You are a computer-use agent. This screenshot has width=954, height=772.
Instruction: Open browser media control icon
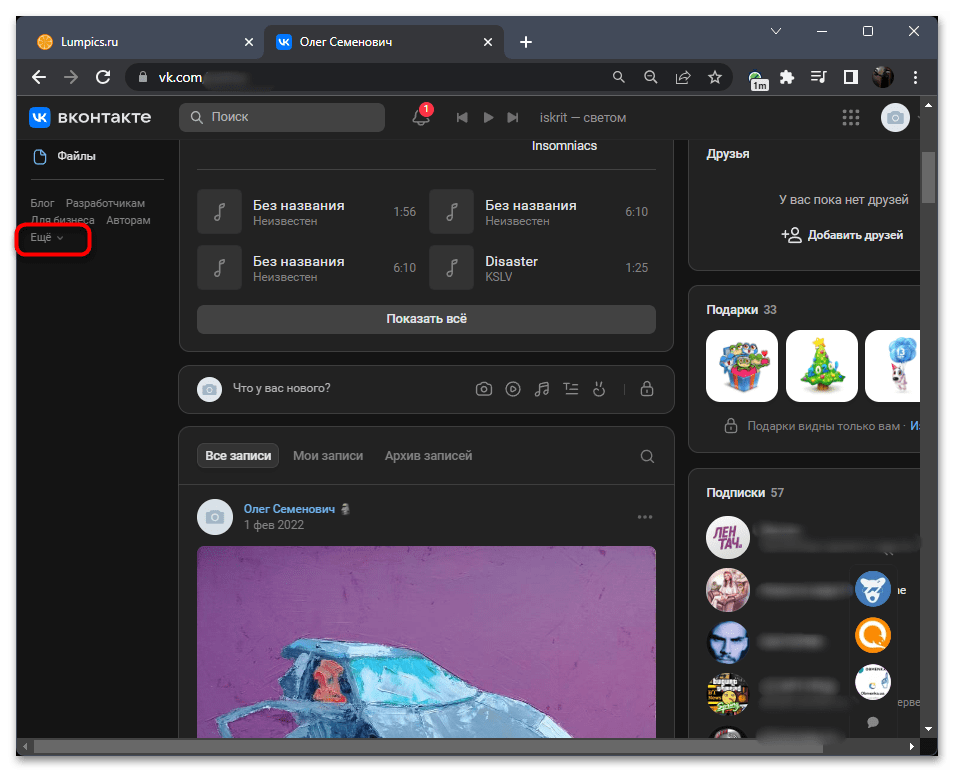tap(819, 77)
